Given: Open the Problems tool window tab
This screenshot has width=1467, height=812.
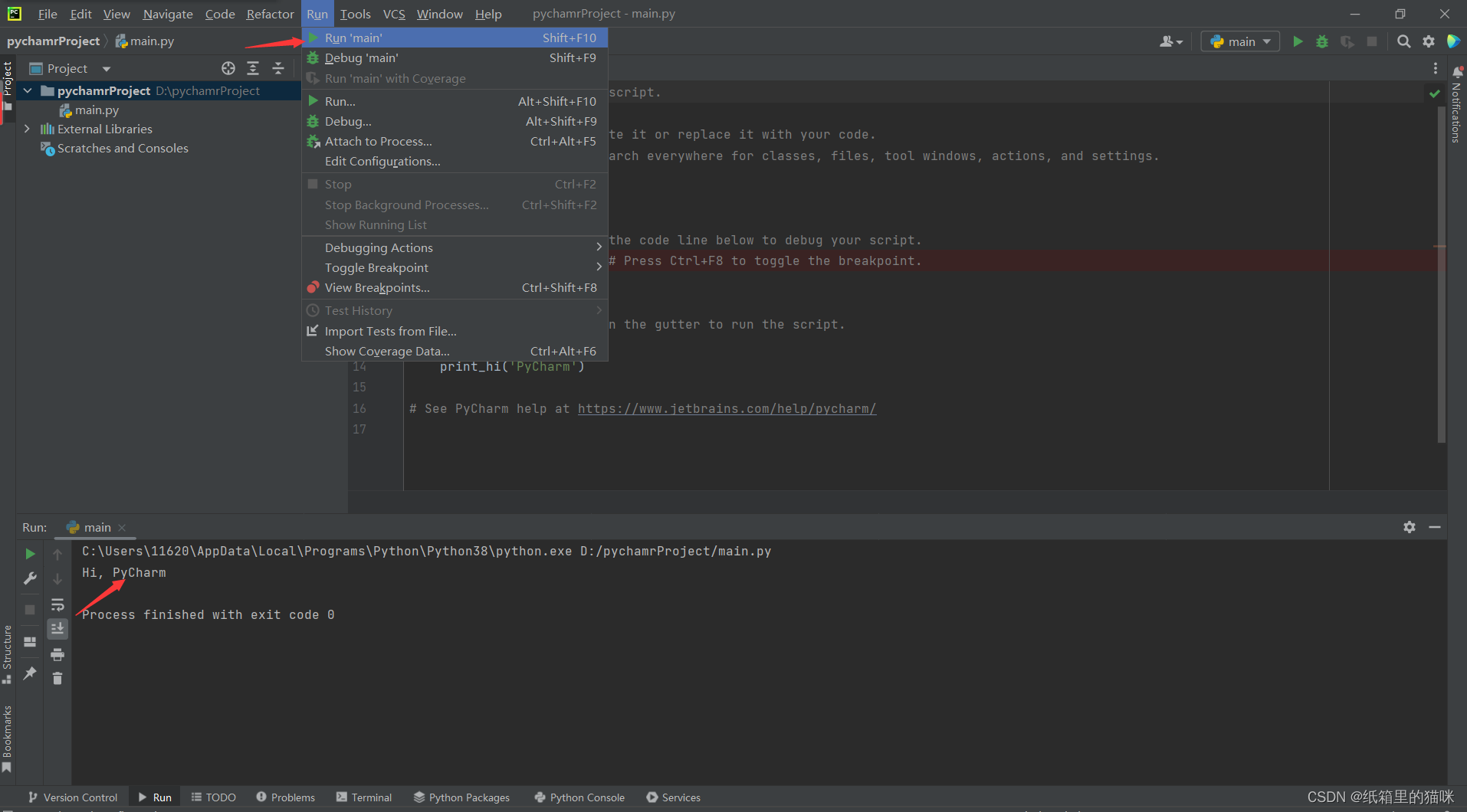Looking at the screenshot, I should [286, 797].
